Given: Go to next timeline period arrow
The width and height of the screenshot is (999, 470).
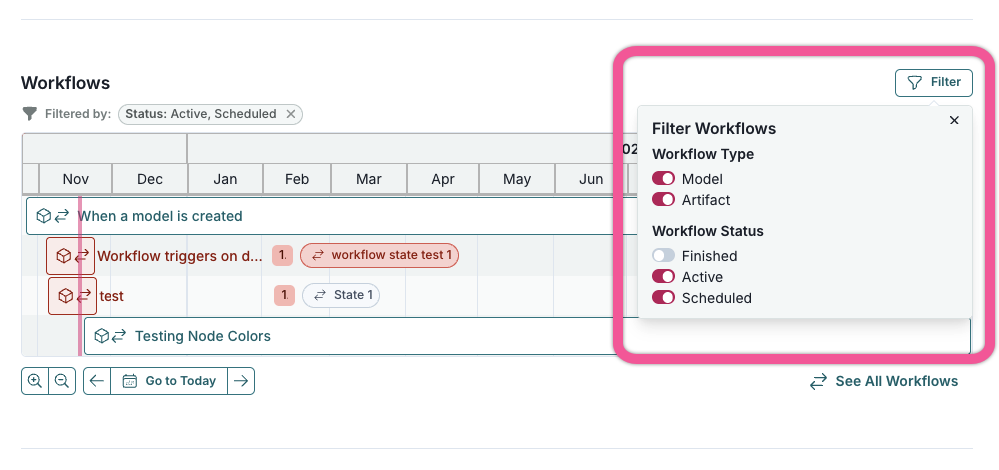Looking at the screenshot, I should (241, 381).
